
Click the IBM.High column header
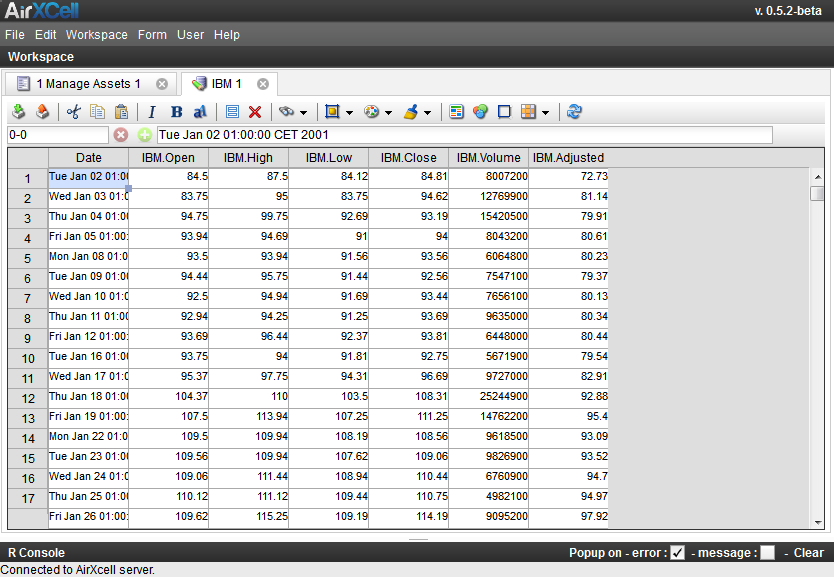(248, 158)
